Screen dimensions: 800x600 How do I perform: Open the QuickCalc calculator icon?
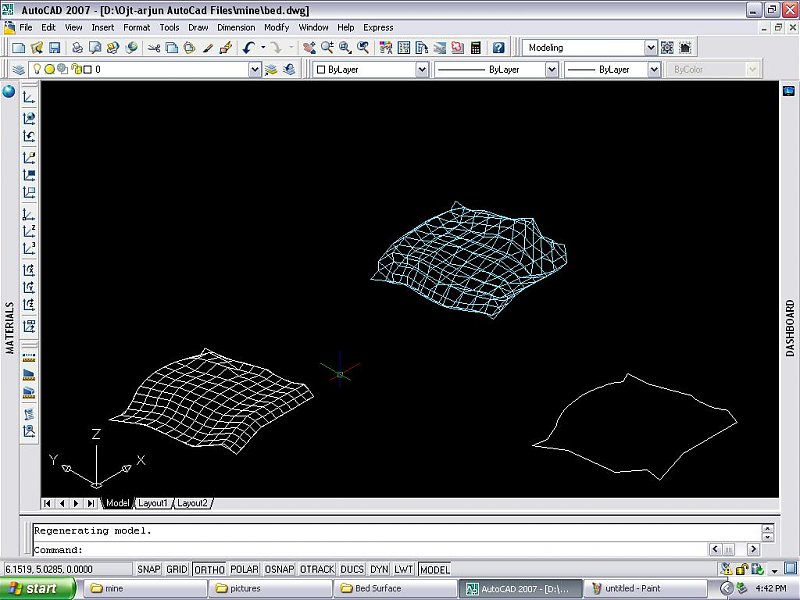point(475,47)
